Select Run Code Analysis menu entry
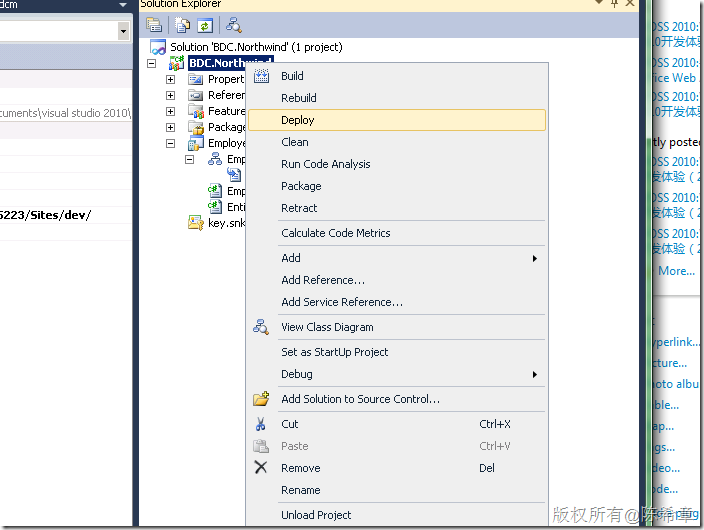This screenshot has height=530, width=704. tap(397, 164)
